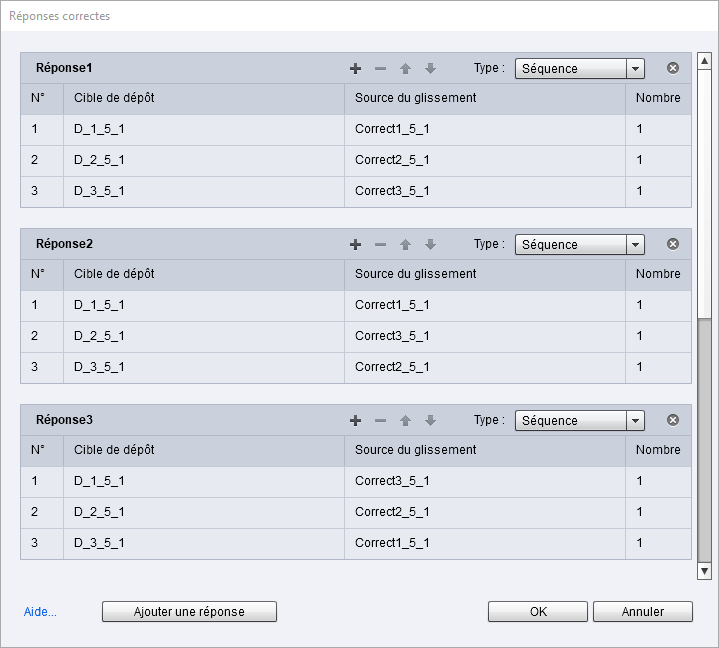The image size is (719, 648).
Task: Move row up in Réponse3
Action: click(405, 420)
